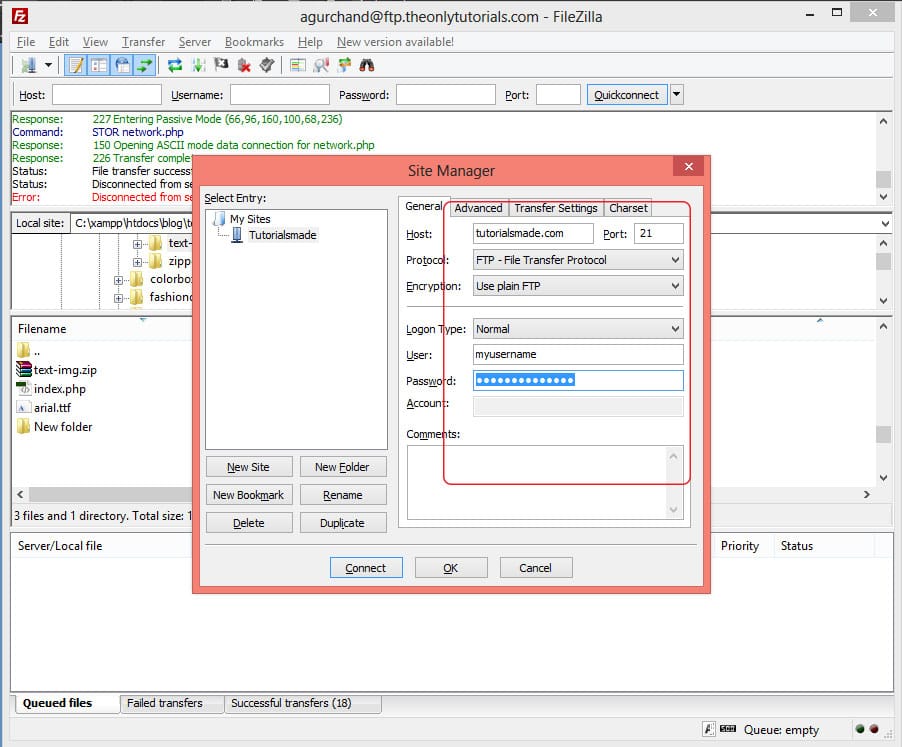Click the Site Manager Password field

578,380
